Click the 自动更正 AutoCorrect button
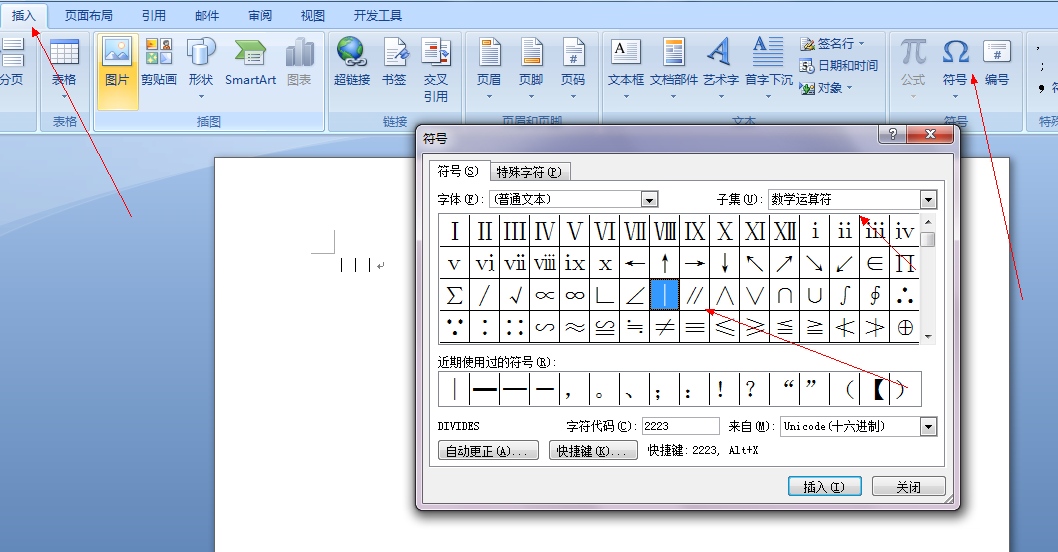Image resolution: width=1058 pixels, height=552 pixels. [x=488, y=451]
